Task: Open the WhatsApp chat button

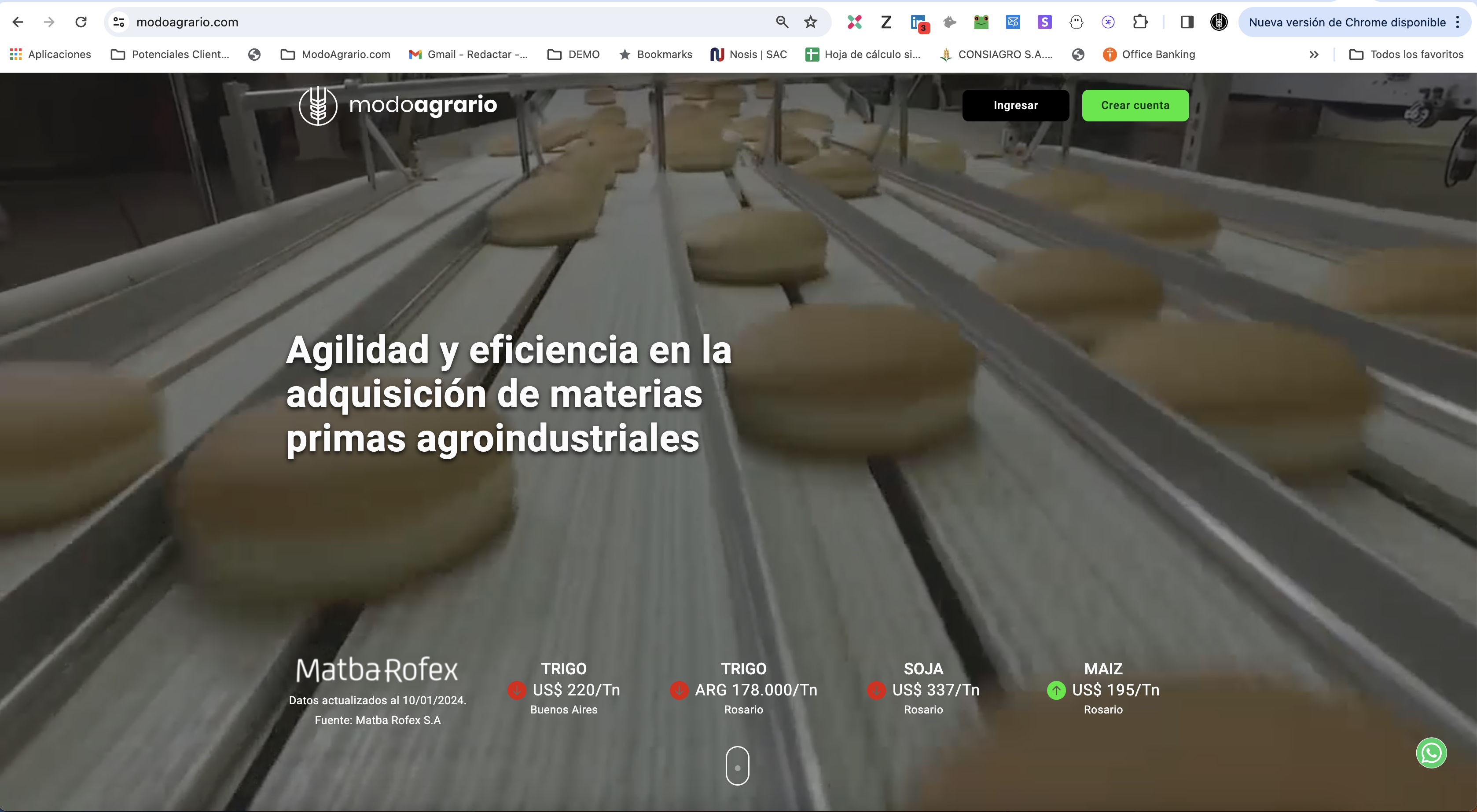Action: tap(1431, 753)
